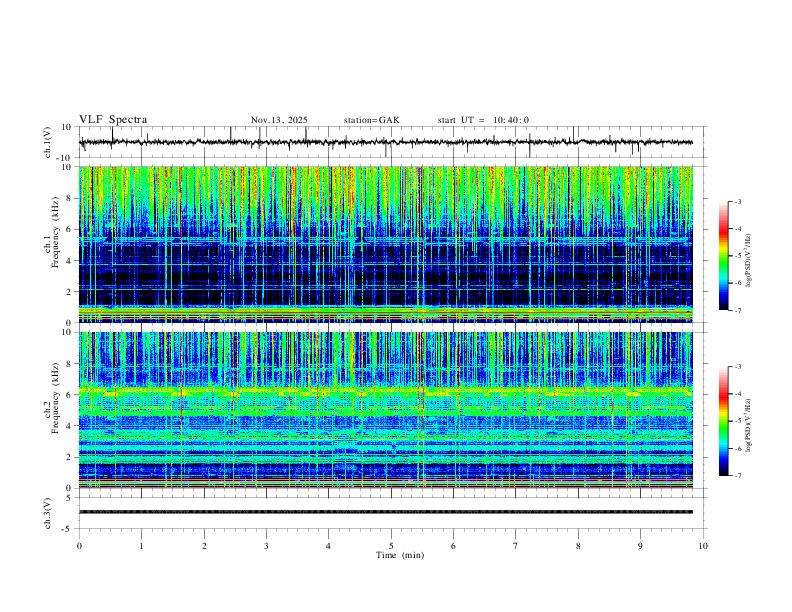Click the "station=GAK" label

pos(371,120)
